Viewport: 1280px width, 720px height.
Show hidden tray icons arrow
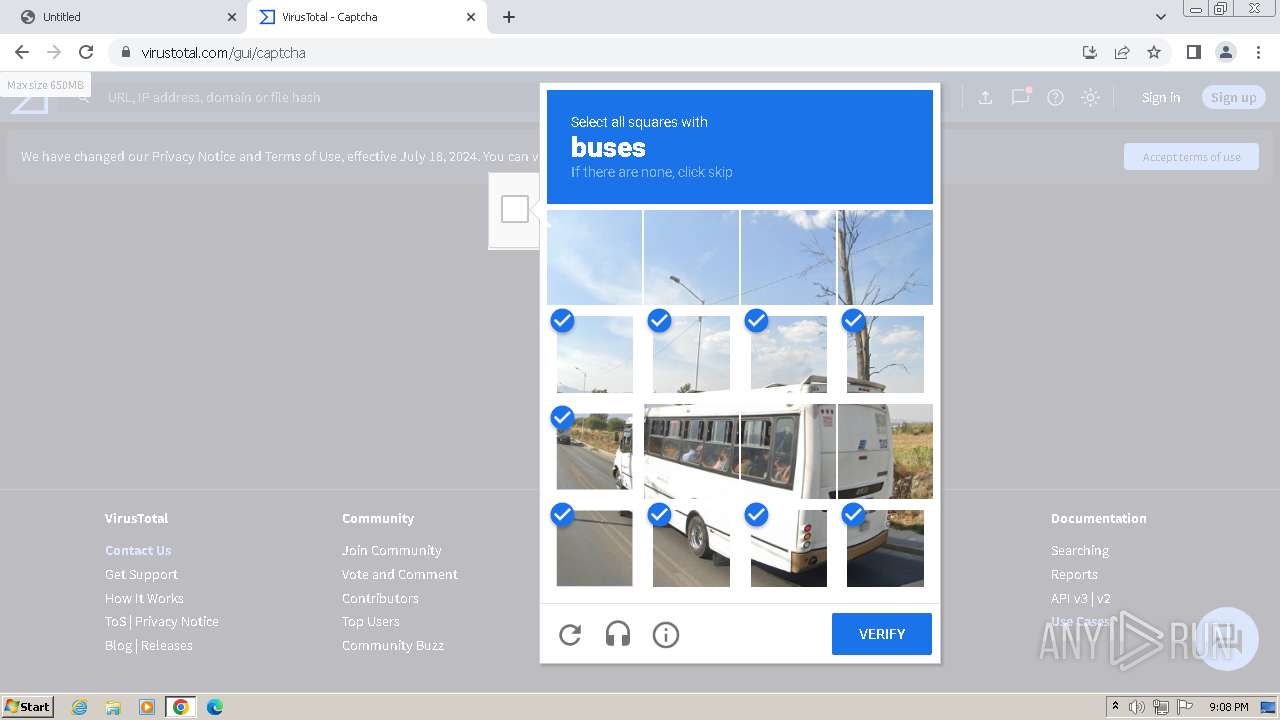point(1115,707)
